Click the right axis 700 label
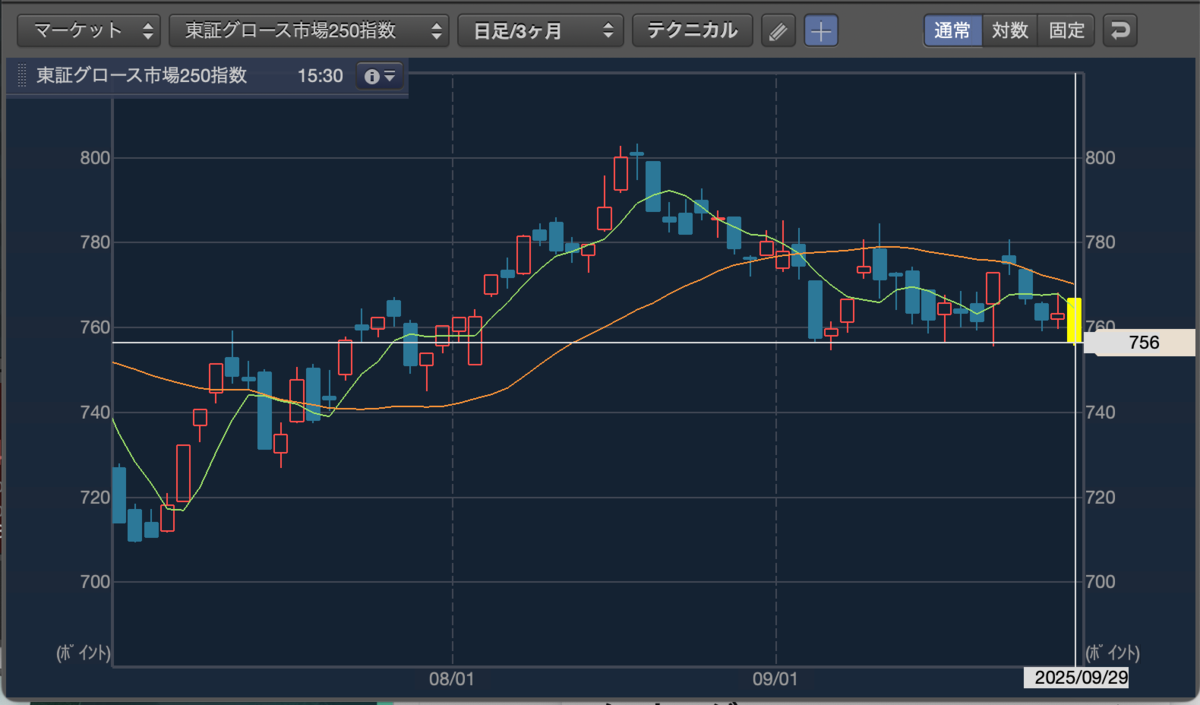The image size is (1200, 705). [x=1100, y=582]
